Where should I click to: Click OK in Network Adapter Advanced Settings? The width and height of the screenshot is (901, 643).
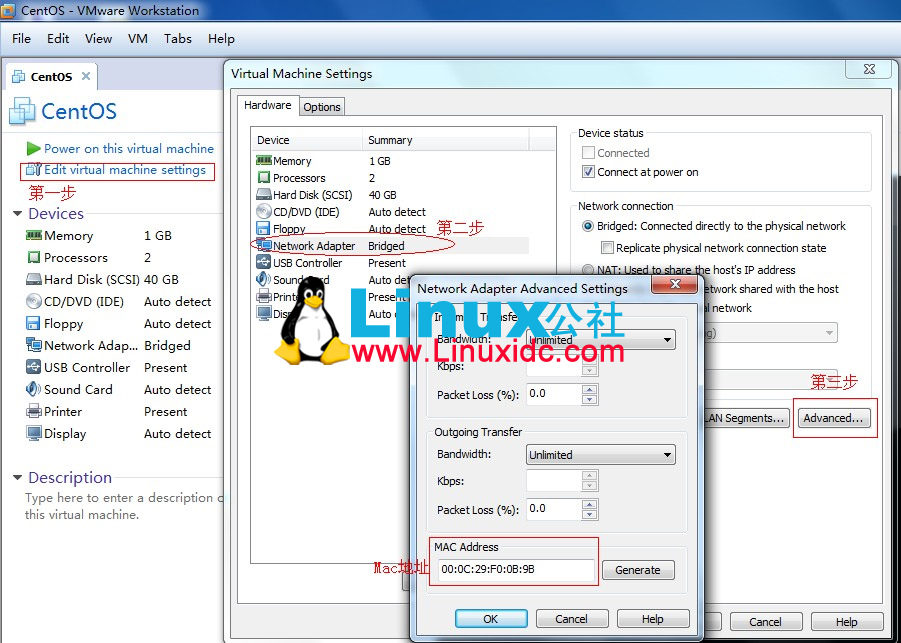(491, 619)
